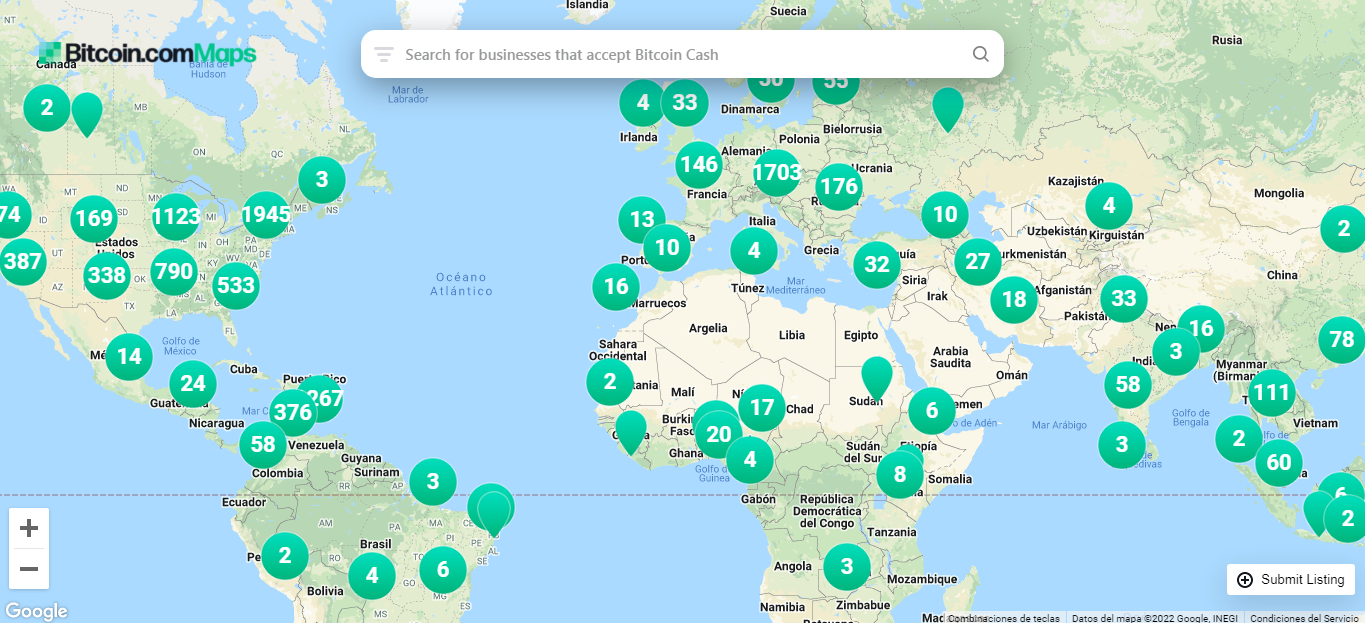The image size is (1365, 623).
Task: Open the single pin marker over Sudan
Action: click(877, 379)
